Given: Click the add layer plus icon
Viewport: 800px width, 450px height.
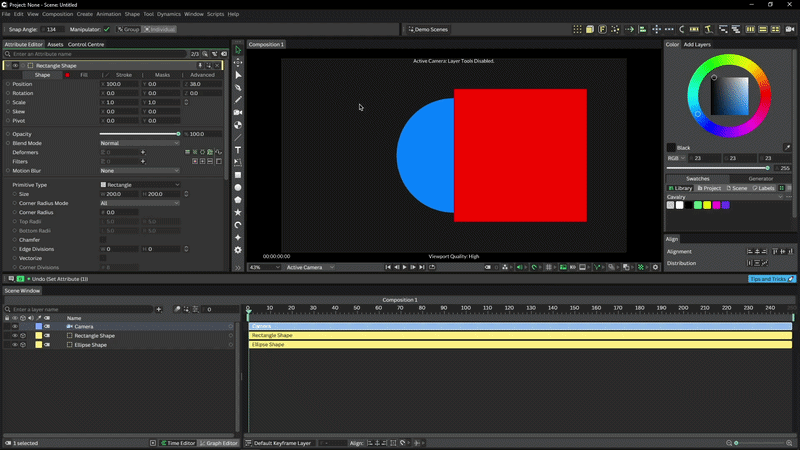Looking at the screenshot, I should click(159, 309).
